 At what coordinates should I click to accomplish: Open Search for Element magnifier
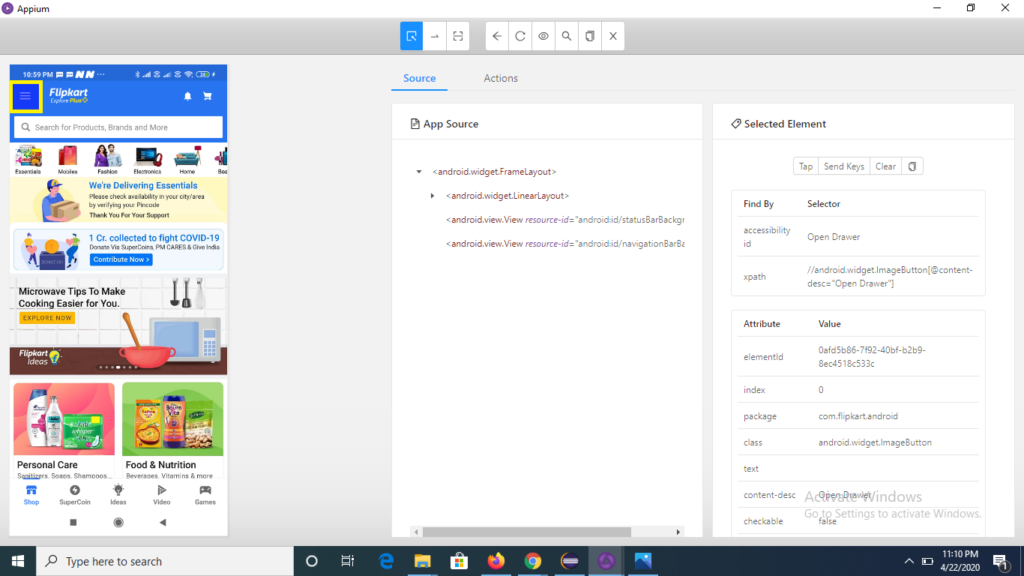coord(567,36)
